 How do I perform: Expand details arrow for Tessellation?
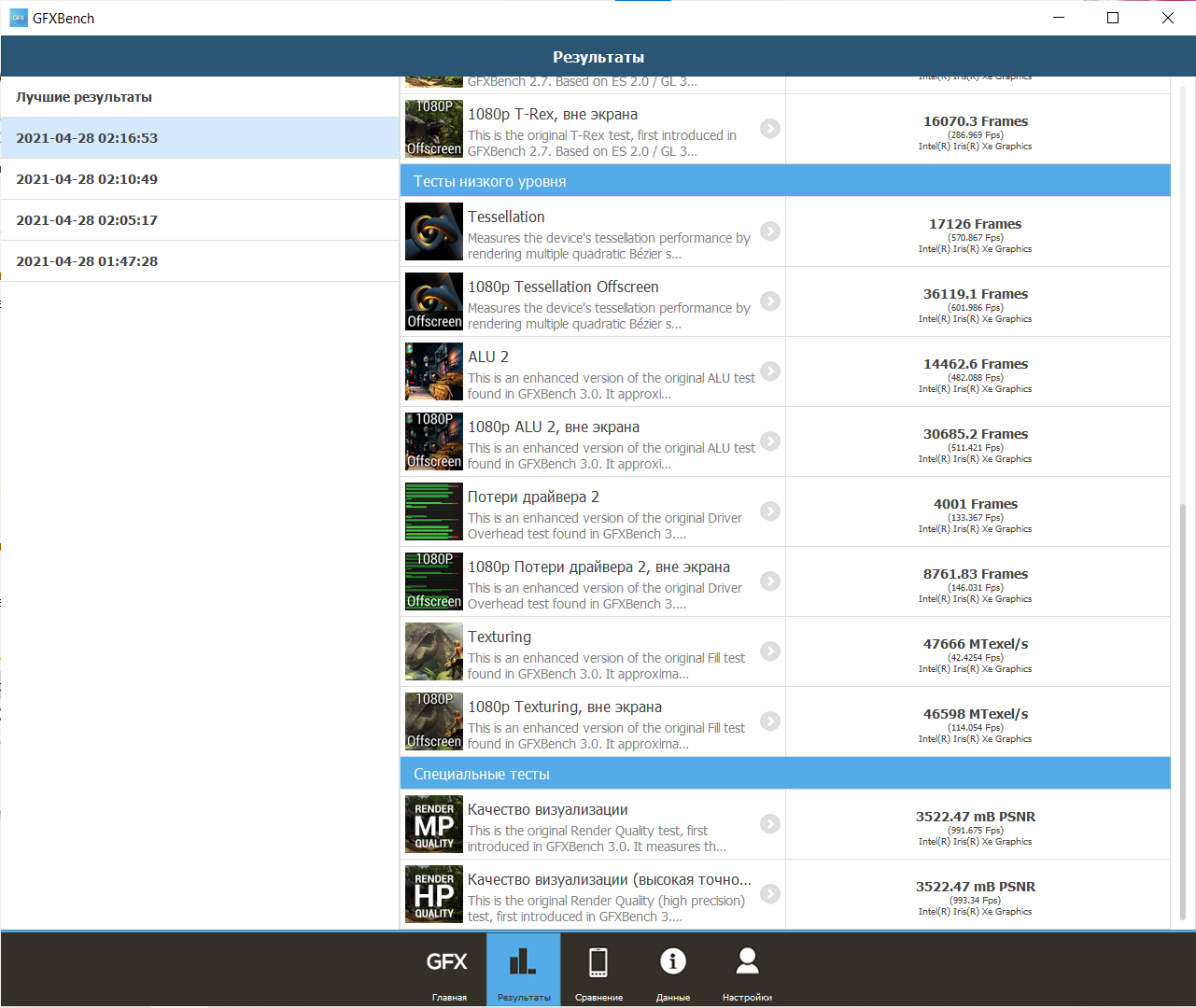click(770, 231)
